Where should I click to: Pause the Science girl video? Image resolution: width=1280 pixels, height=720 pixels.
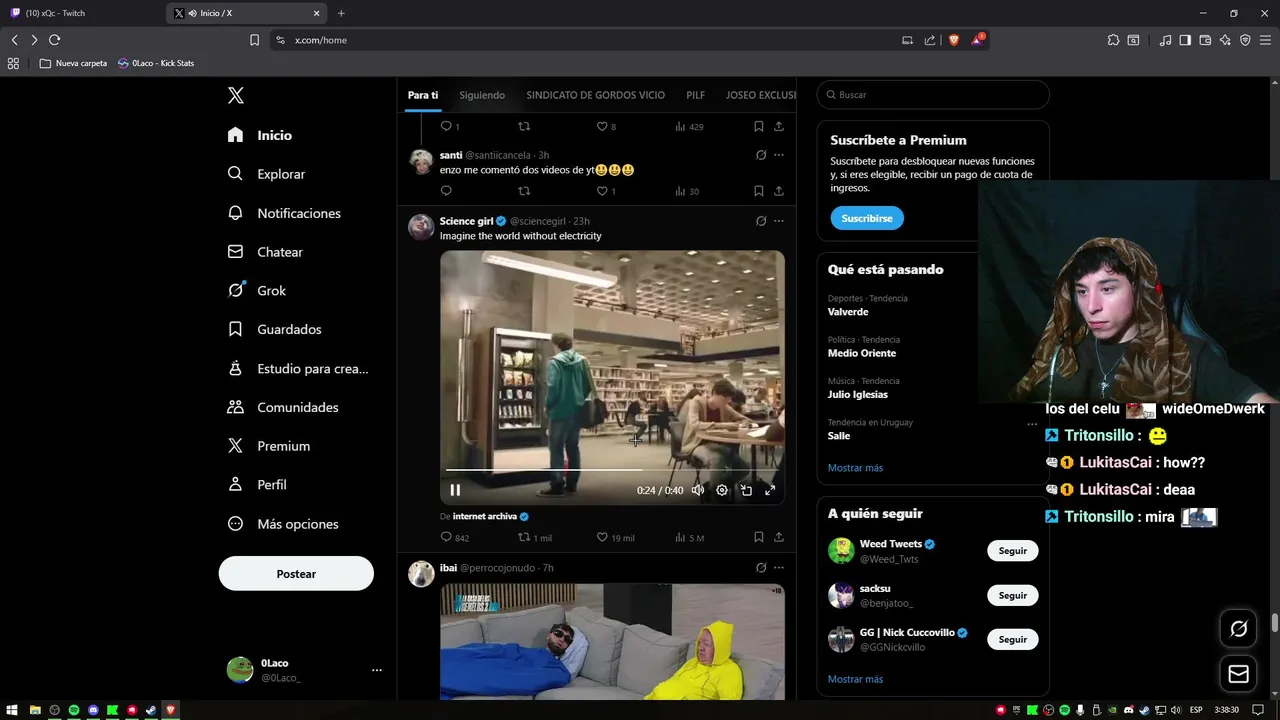click(455, 490)
